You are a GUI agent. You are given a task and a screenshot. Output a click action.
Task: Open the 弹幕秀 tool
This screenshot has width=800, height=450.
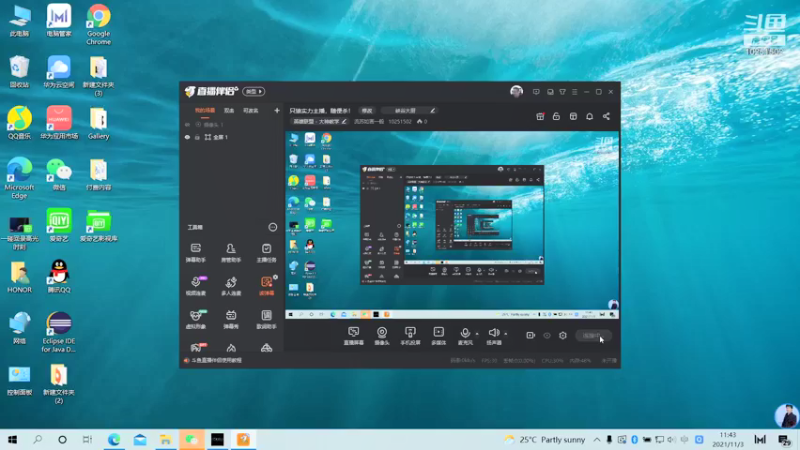(231, 319)
